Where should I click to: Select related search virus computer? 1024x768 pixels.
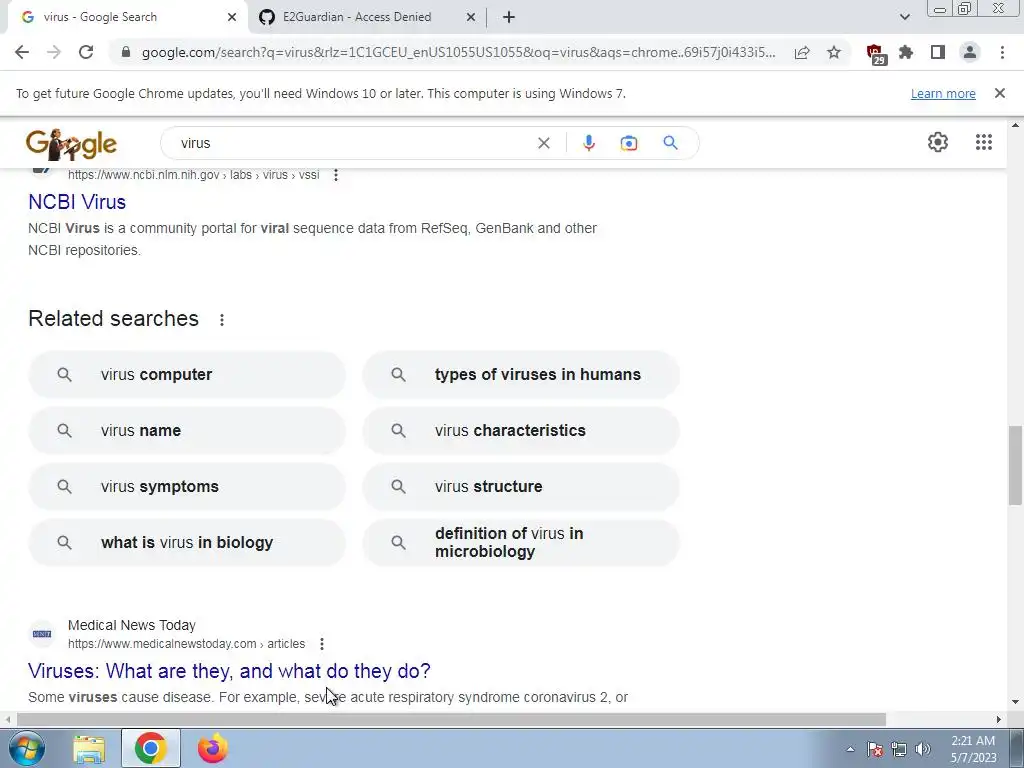pyautogui.click(x=187, y=375)
